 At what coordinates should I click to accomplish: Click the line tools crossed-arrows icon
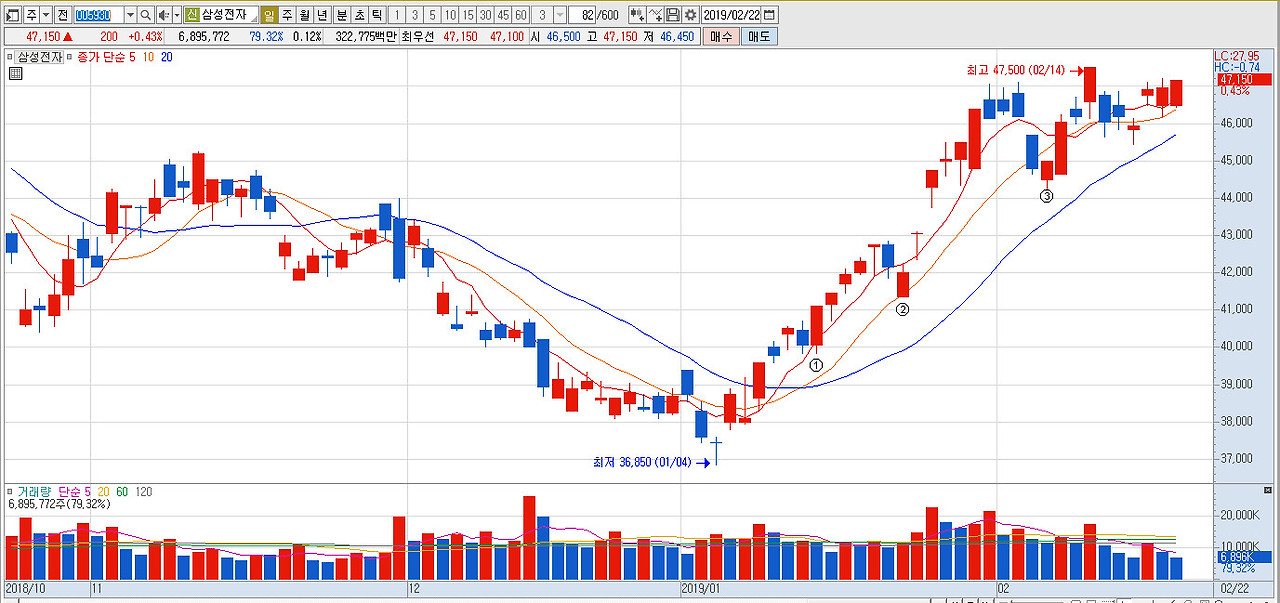(656, 15)
